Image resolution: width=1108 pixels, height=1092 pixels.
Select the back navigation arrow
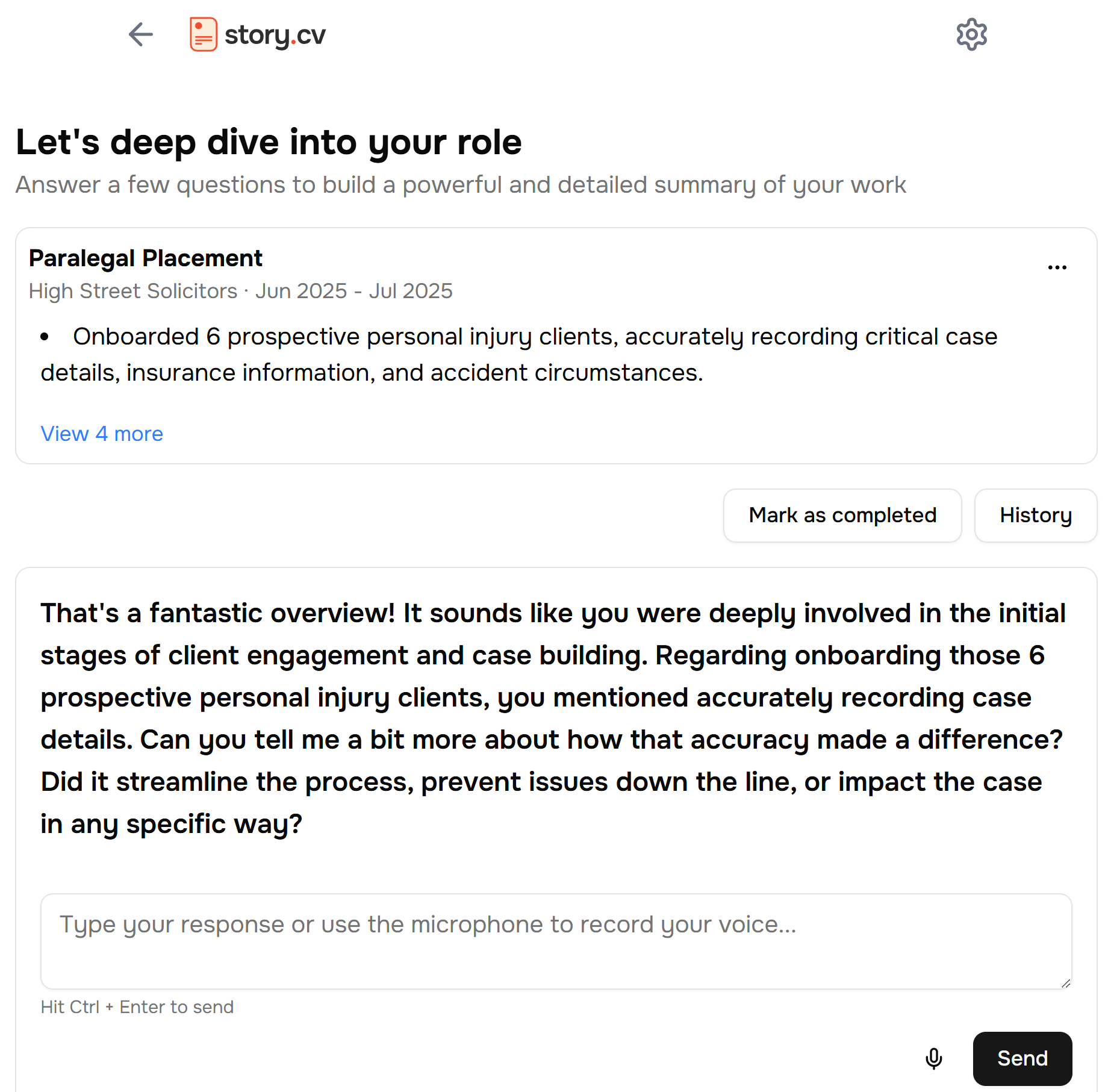pos(140,34)
